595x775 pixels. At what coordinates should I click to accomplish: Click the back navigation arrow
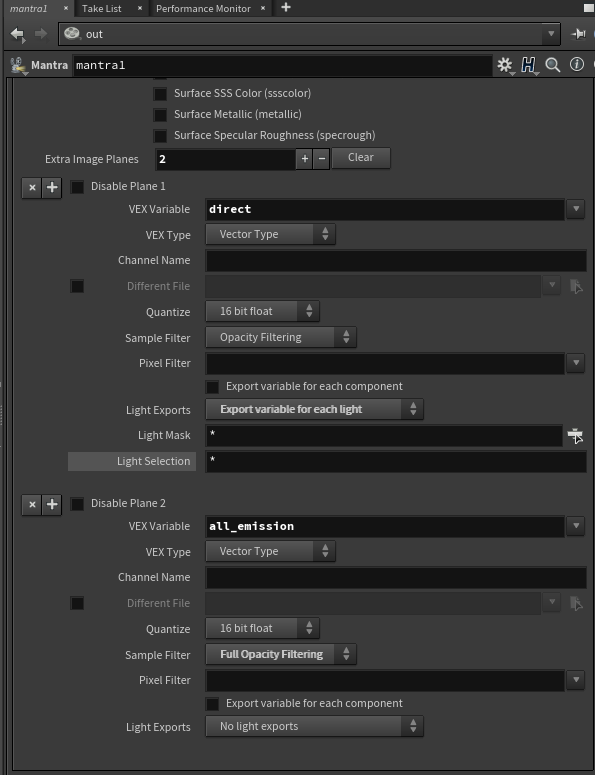click(18, 34)
